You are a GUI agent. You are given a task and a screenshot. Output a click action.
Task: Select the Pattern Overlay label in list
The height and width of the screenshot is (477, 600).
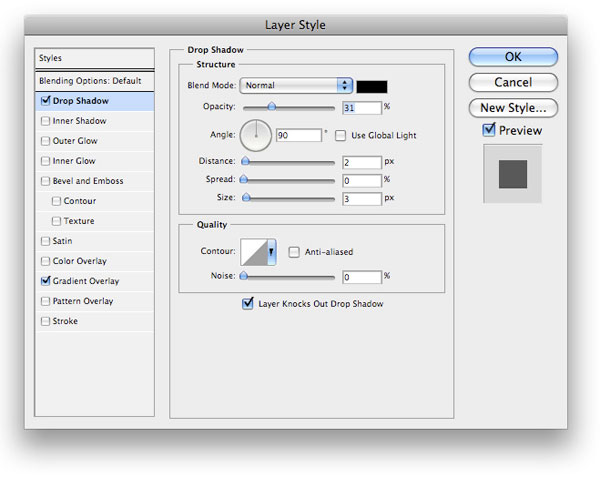(83, 301)
